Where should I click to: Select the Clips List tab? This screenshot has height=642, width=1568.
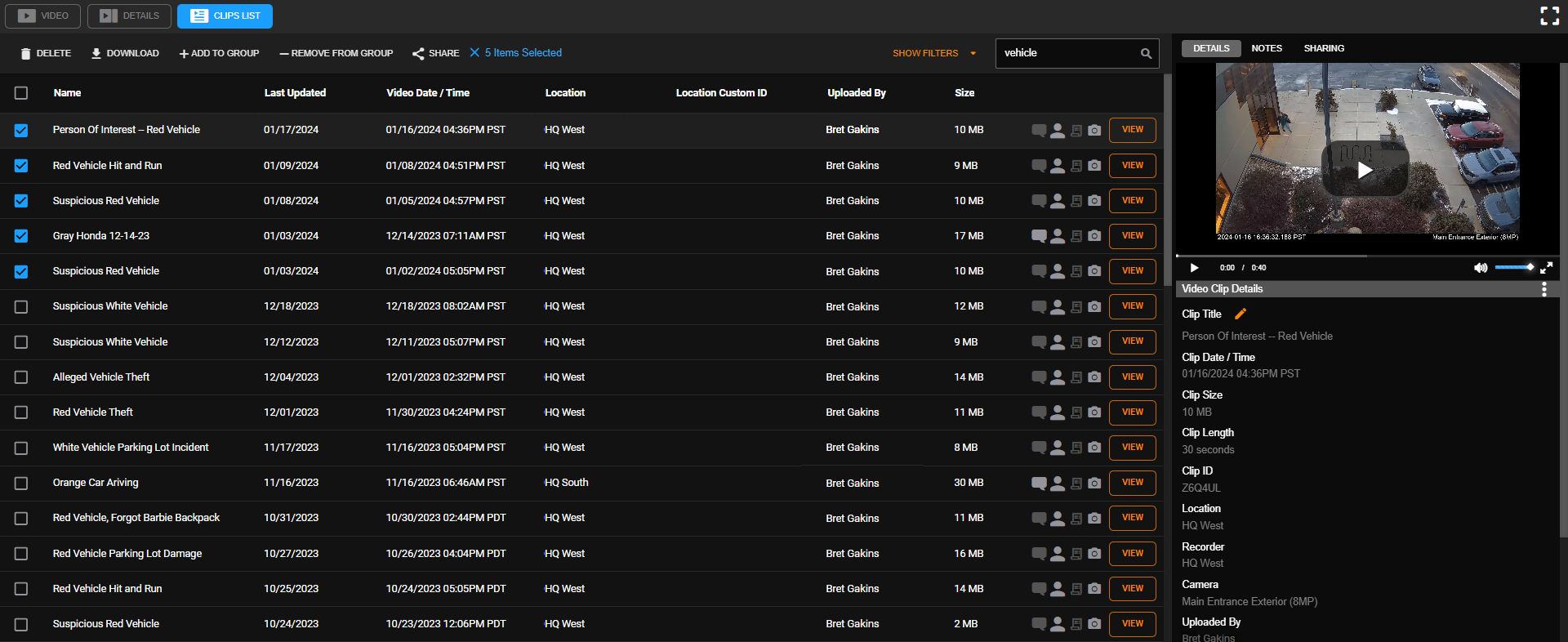click(x=225, y=16)
